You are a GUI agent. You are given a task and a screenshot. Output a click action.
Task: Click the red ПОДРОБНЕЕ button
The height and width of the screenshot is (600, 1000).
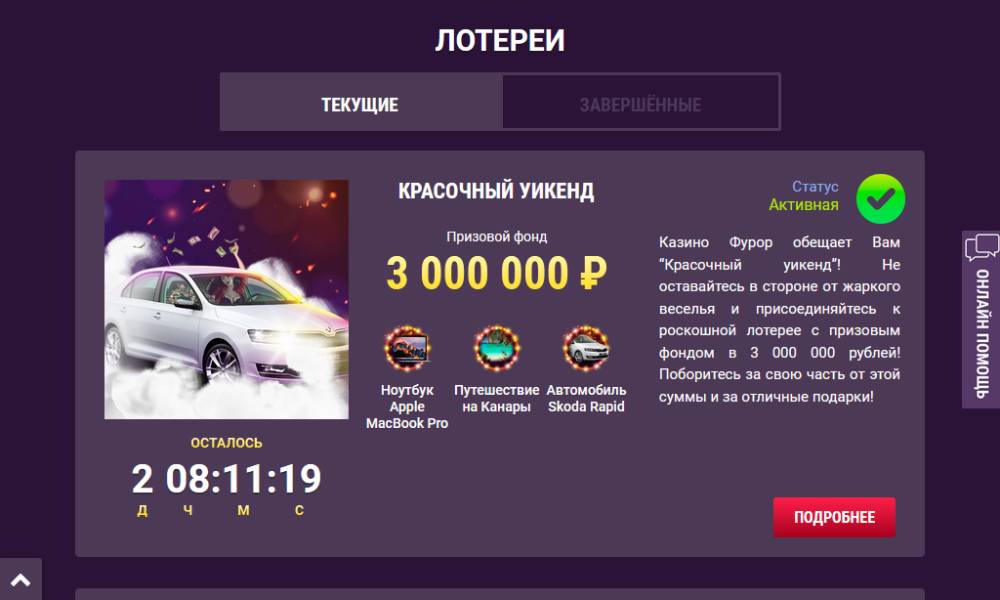pos(834,517)
